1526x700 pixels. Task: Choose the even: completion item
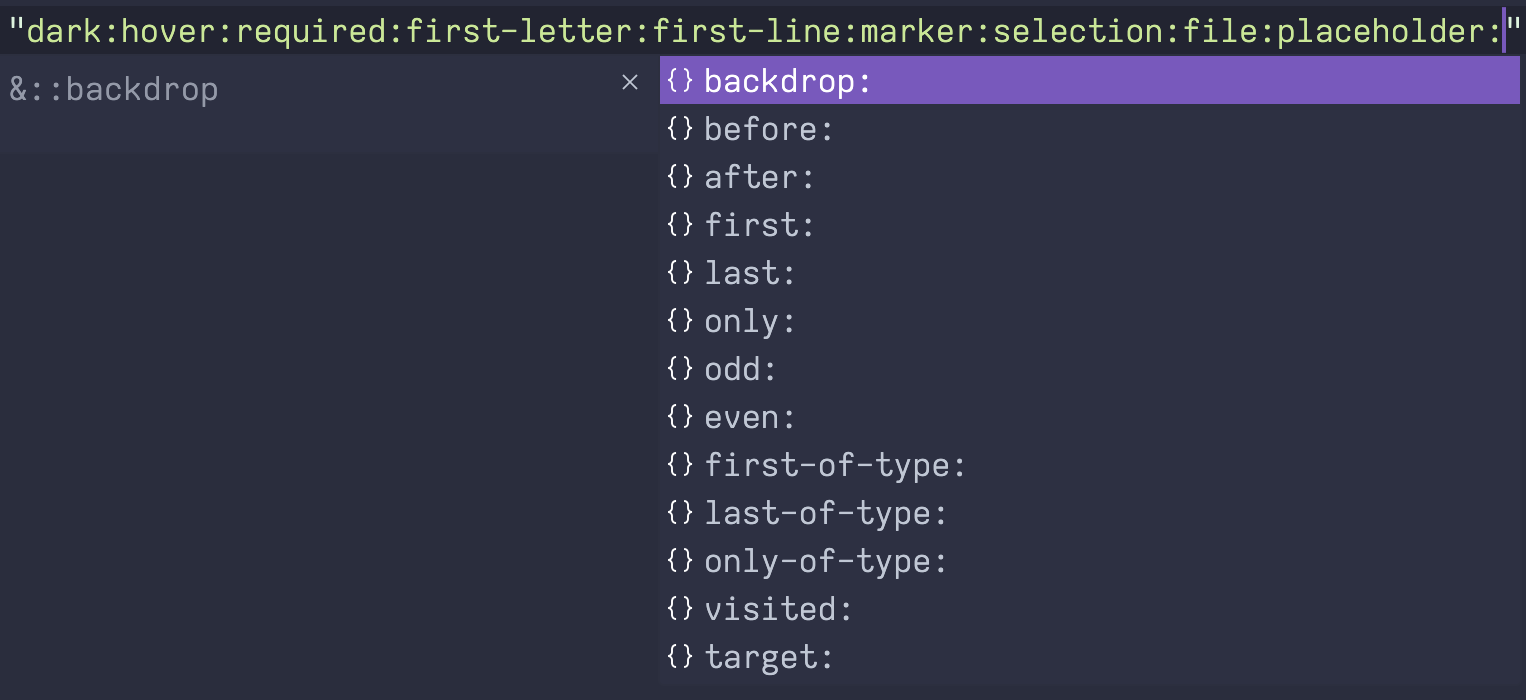(1090, 417)
